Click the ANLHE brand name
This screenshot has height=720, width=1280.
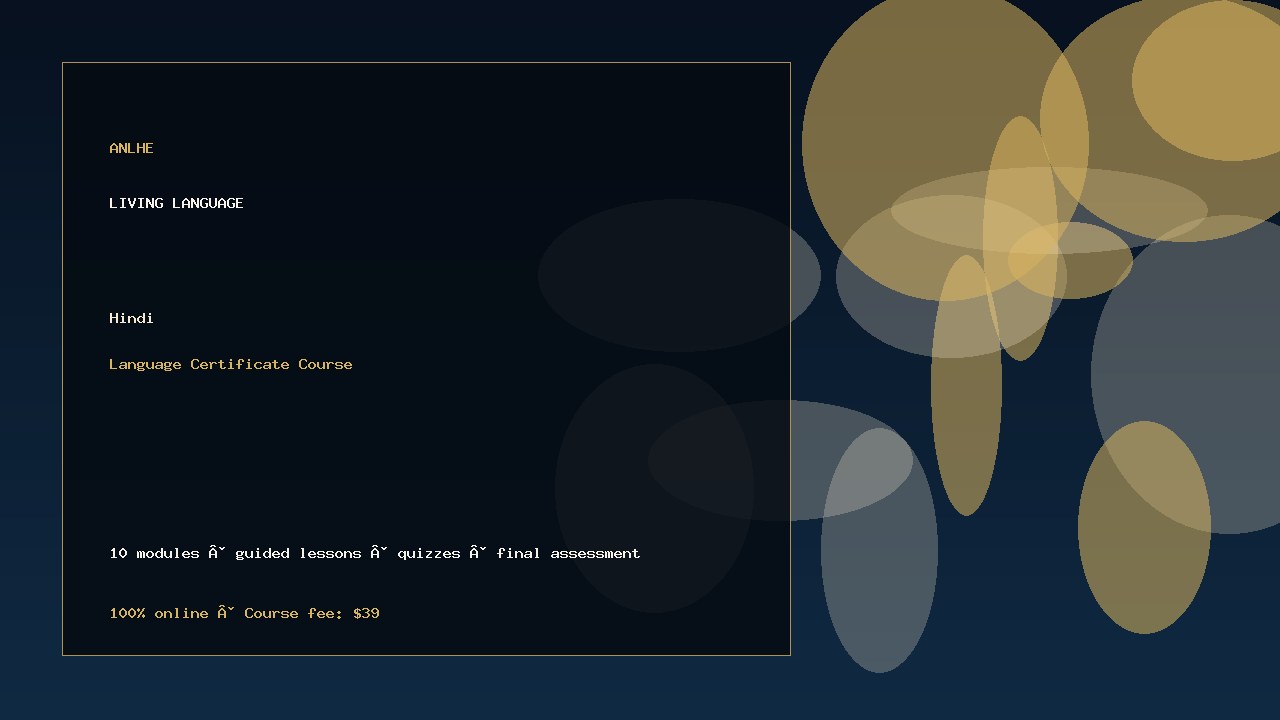(131, 148)
